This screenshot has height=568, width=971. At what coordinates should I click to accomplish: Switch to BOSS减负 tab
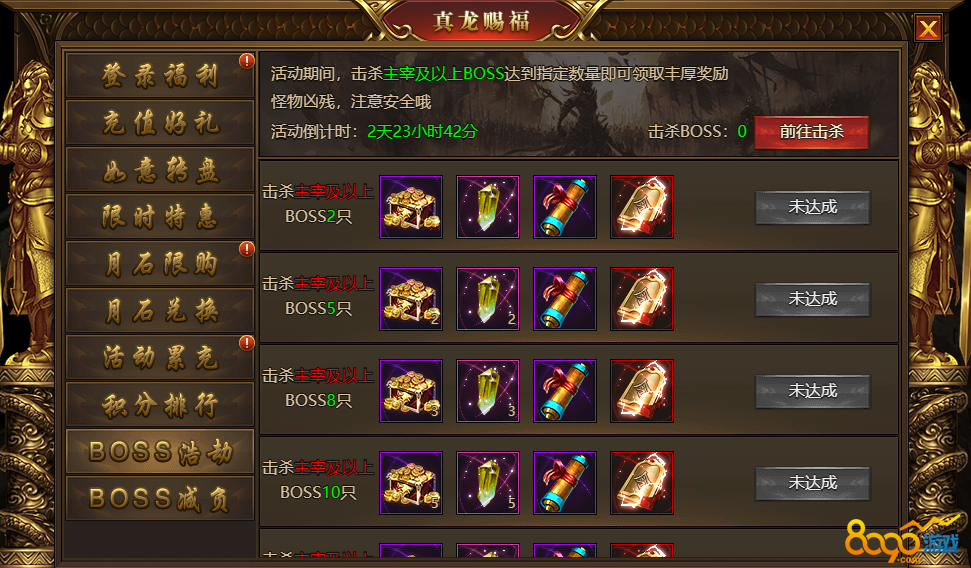160,499
